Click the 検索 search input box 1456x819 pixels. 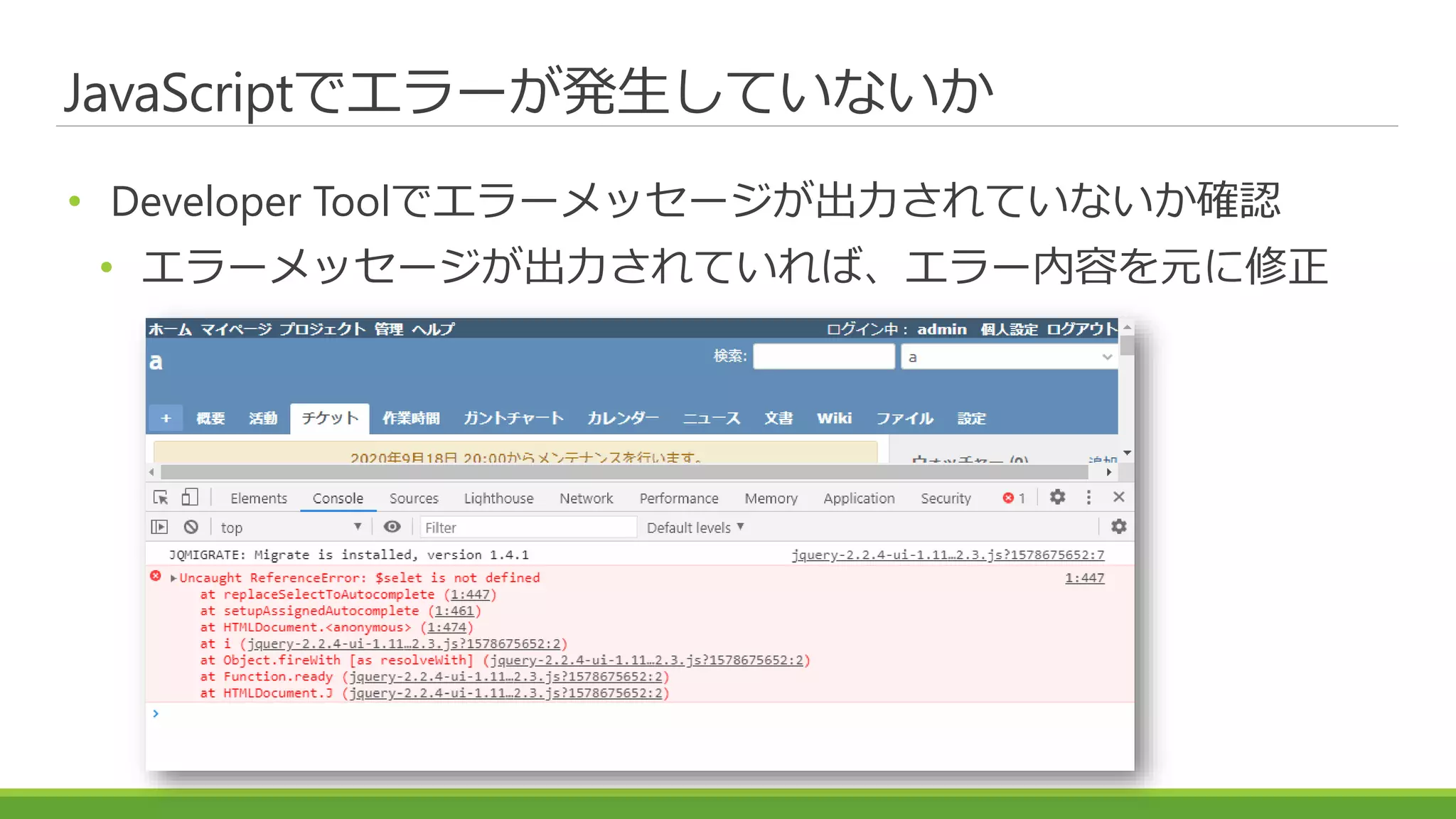pos(824,356)
